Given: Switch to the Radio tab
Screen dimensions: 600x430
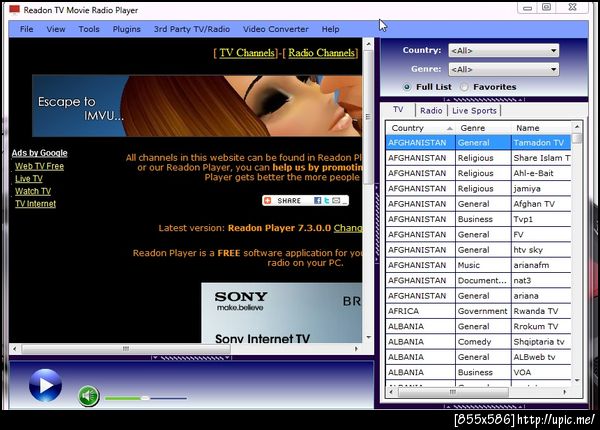Looking at the screenshot, I should pyautogui.click(x=431, y=111).
